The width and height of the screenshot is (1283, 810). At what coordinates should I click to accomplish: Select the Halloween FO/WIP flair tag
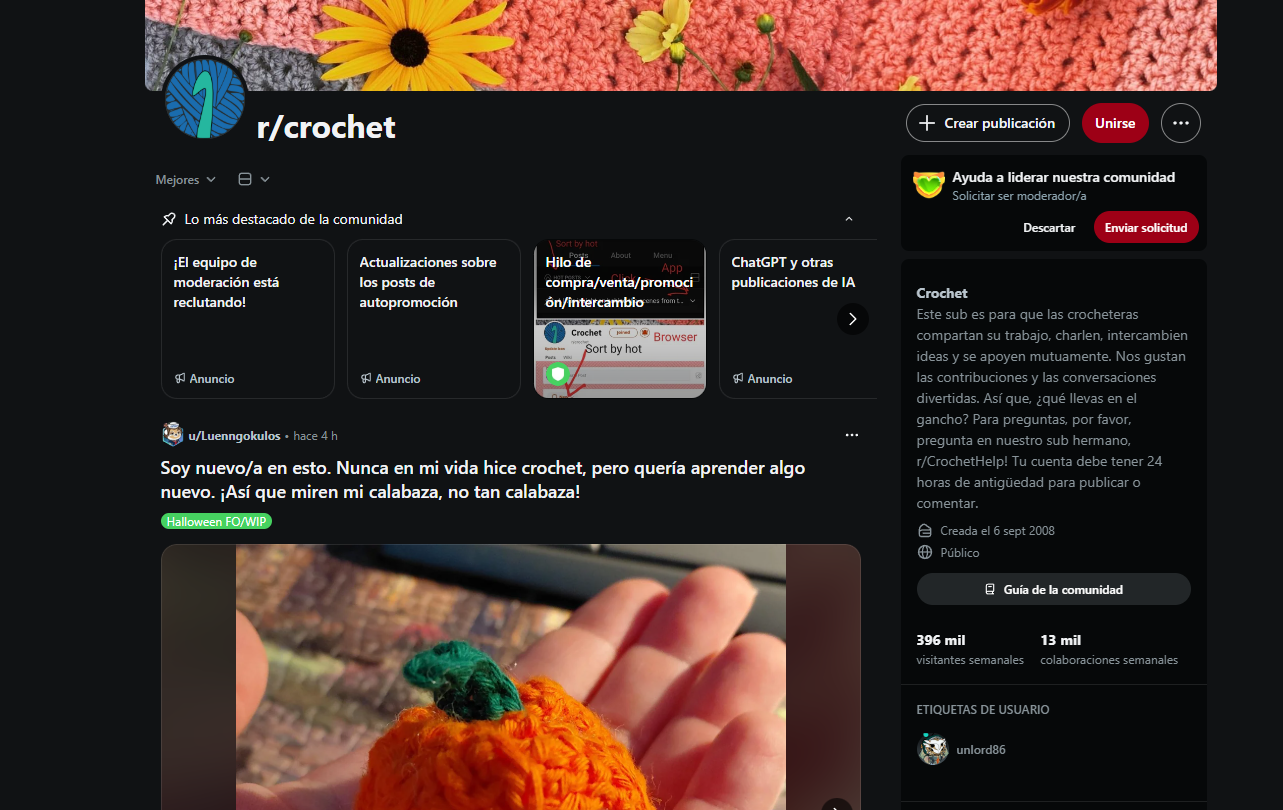coord(217,521)
